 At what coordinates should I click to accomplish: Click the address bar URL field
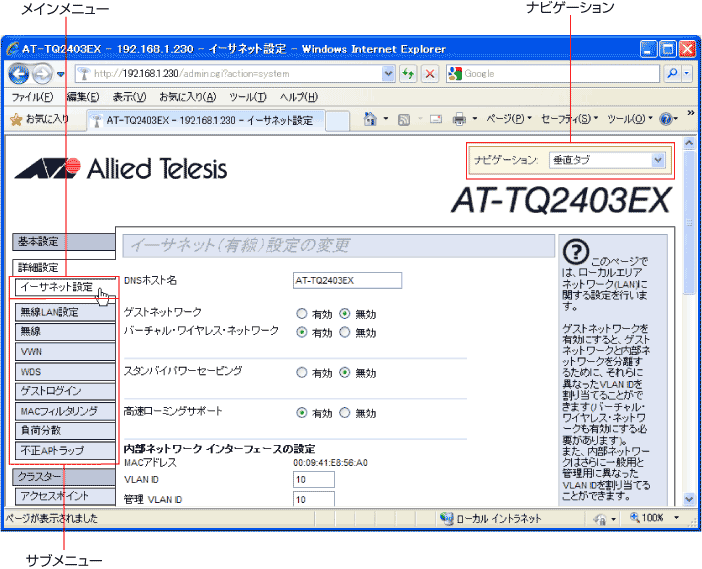pos(229,73)
